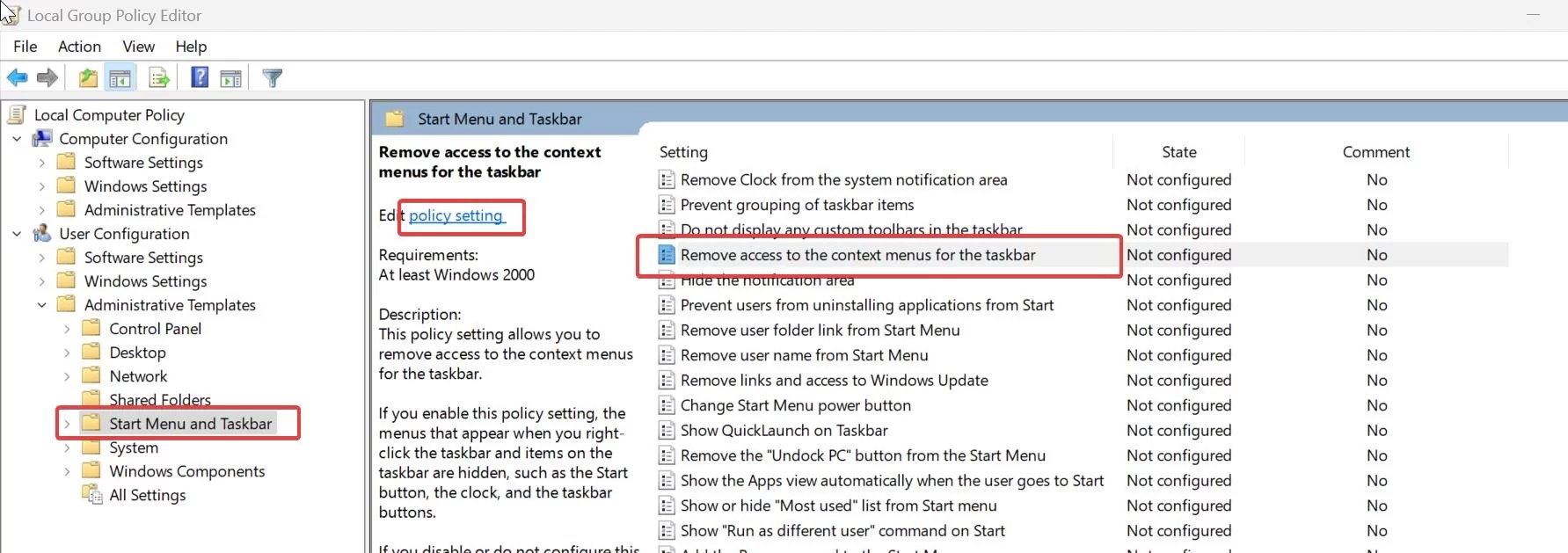The height and width of the screenshot is (553, 1568).
Task: Click the Filter funnel toolbar icon
Action: point(273,78)
